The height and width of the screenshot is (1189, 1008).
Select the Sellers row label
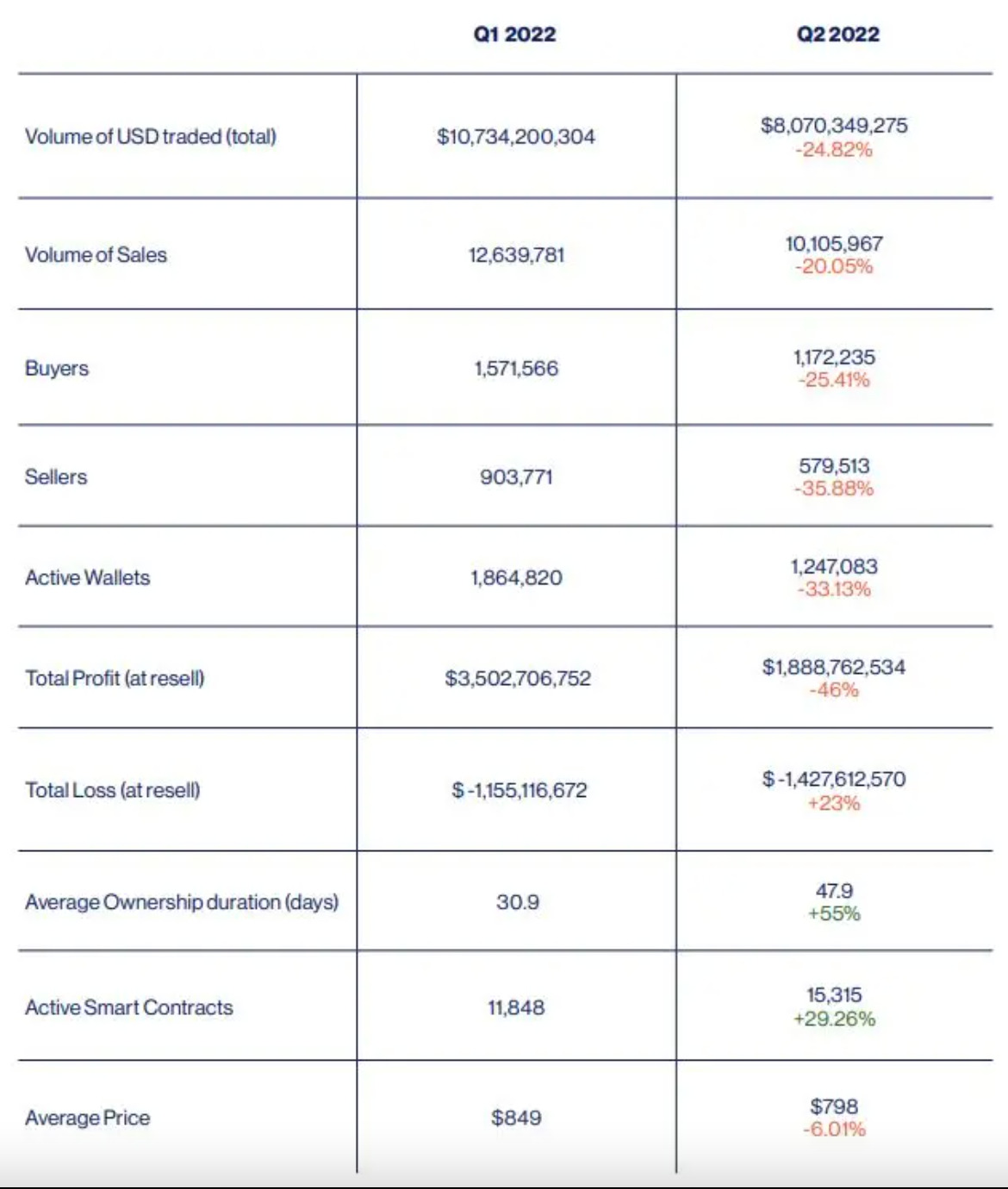56,476
